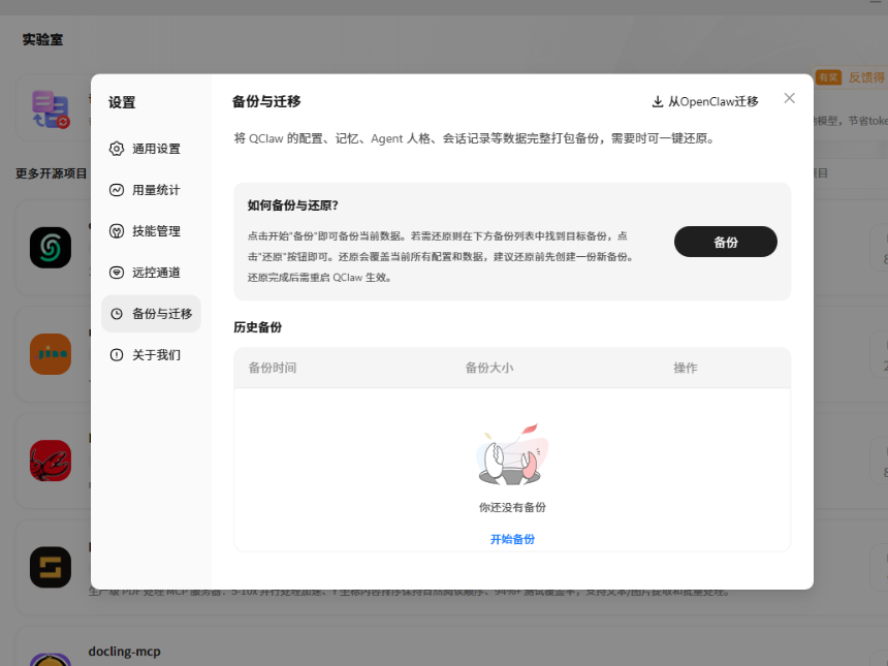Image resolution: width=888 pixels, height=666 pixels.
Task: Click 从OpenClaw迁移 button
Action: (706, 101)
